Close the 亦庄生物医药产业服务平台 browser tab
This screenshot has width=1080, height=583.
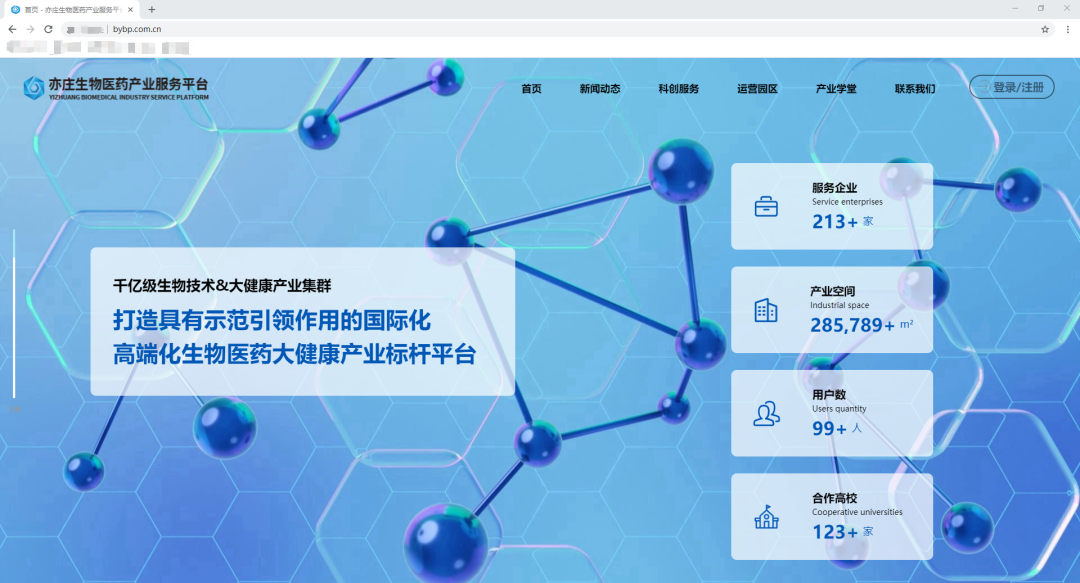pyautogui.click(x=130, y=10)
